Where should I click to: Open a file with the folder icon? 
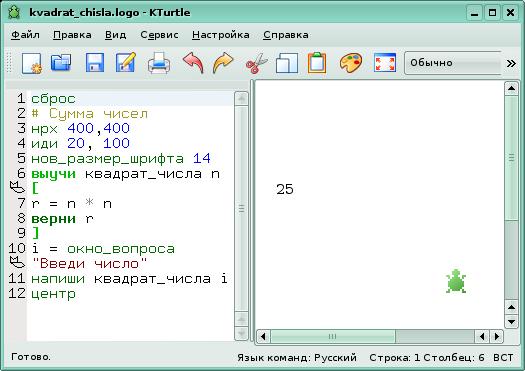(x=61, y=62)
